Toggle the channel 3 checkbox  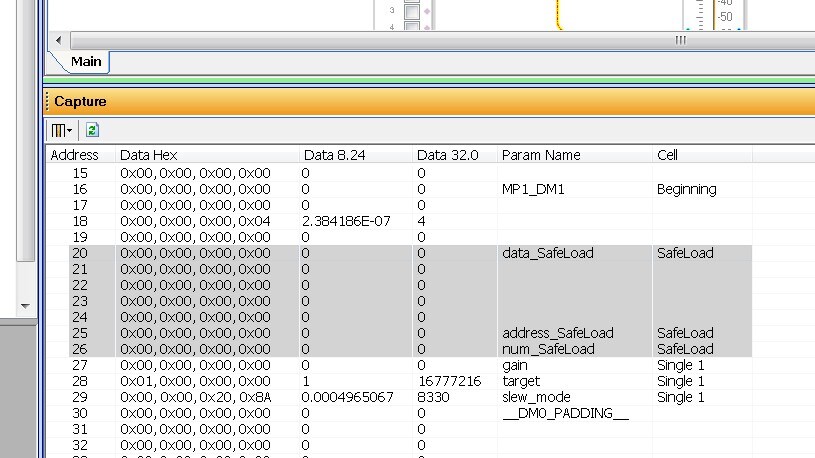[412, 11]
